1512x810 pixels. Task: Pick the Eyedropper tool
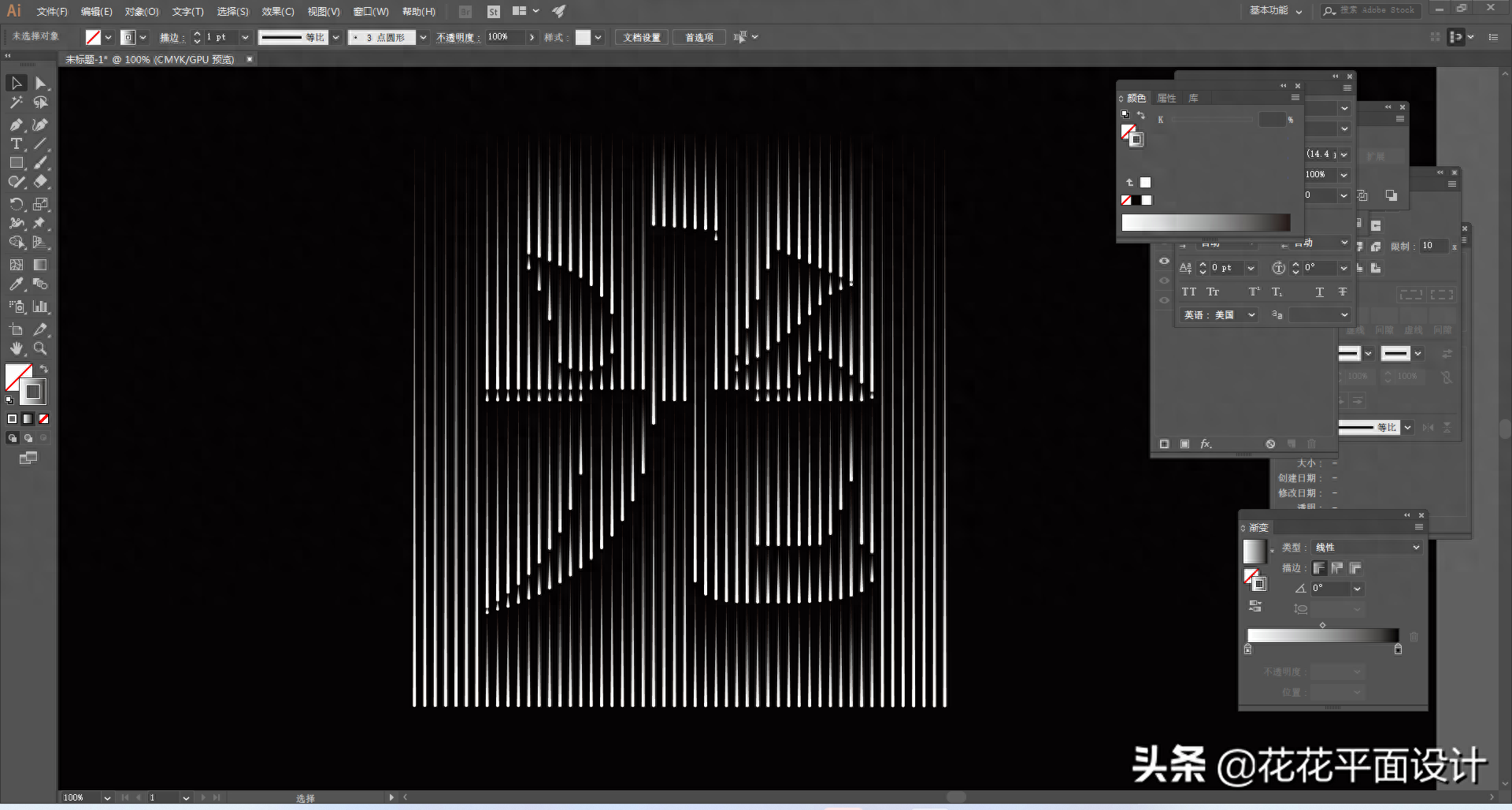[16, 284]
